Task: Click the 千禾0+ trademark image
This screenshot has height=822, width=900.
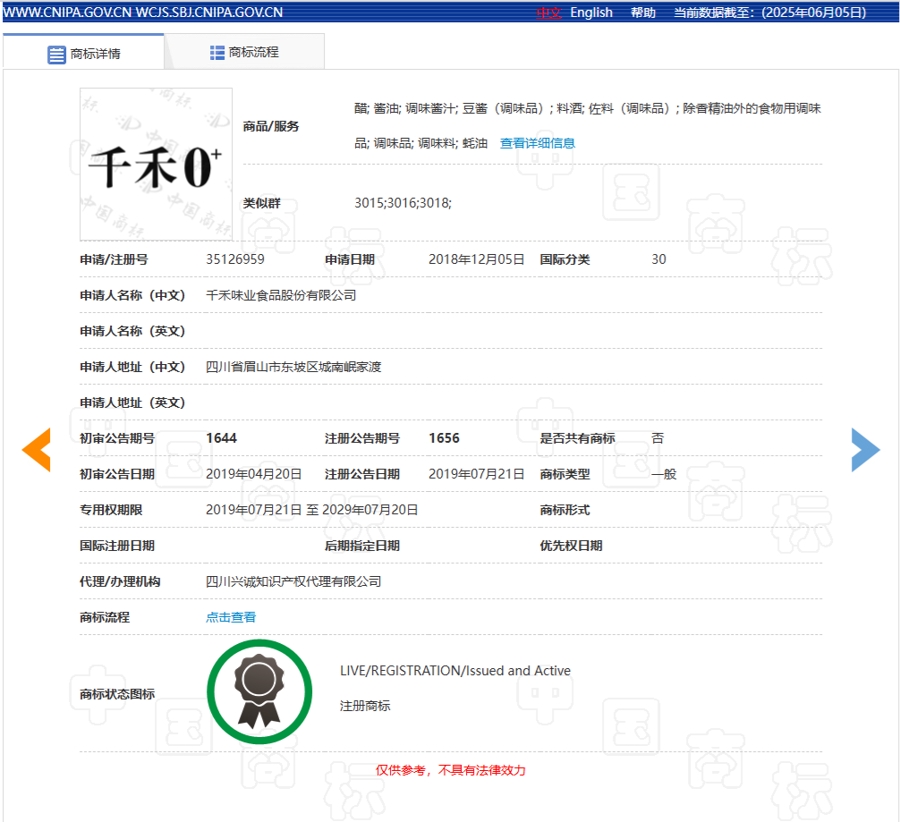Action: click(156, 164)
